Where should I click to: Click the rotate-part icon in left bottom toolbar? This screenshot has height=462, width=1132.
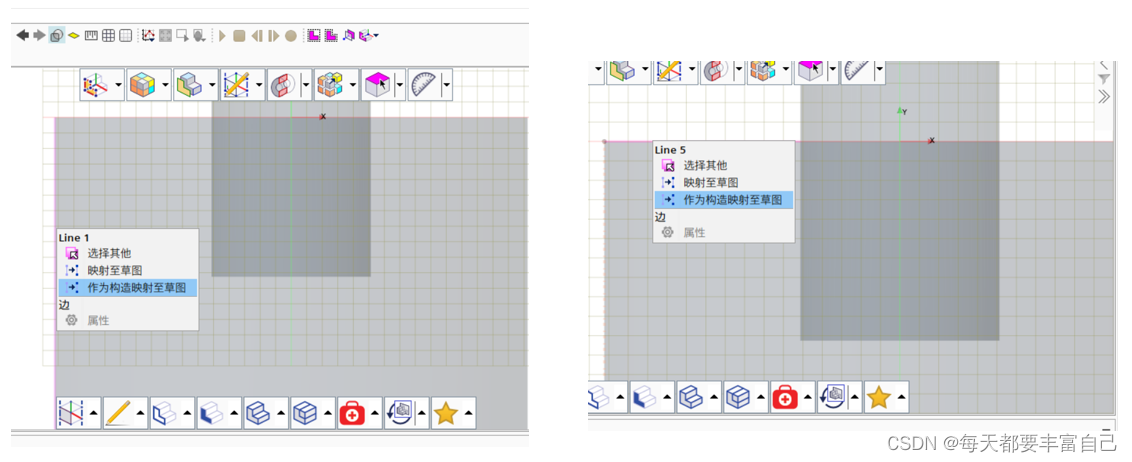pyautogui.click(x=399, y=413)
